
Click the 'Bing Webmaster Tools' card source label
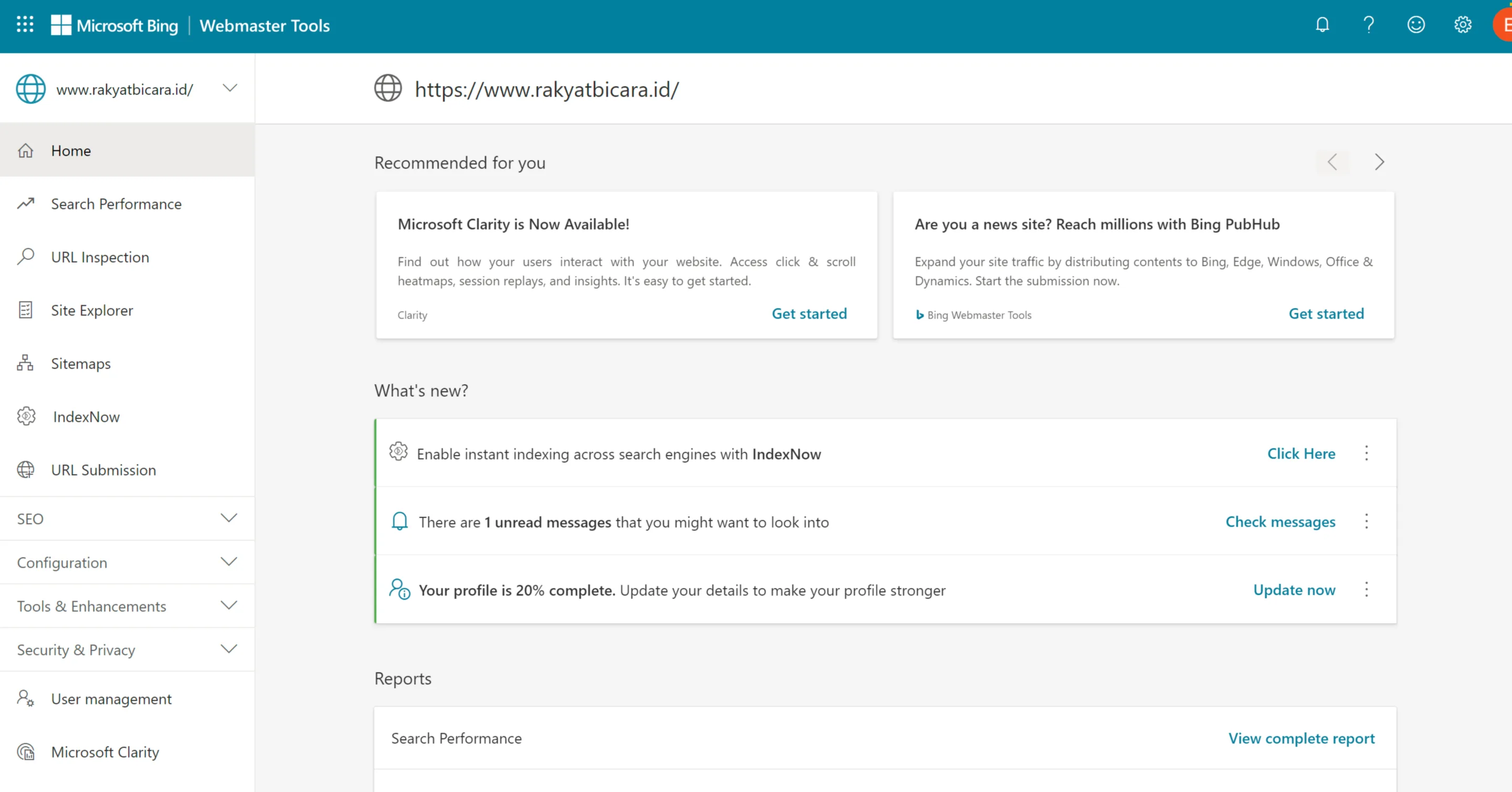(x=979, y=315)
